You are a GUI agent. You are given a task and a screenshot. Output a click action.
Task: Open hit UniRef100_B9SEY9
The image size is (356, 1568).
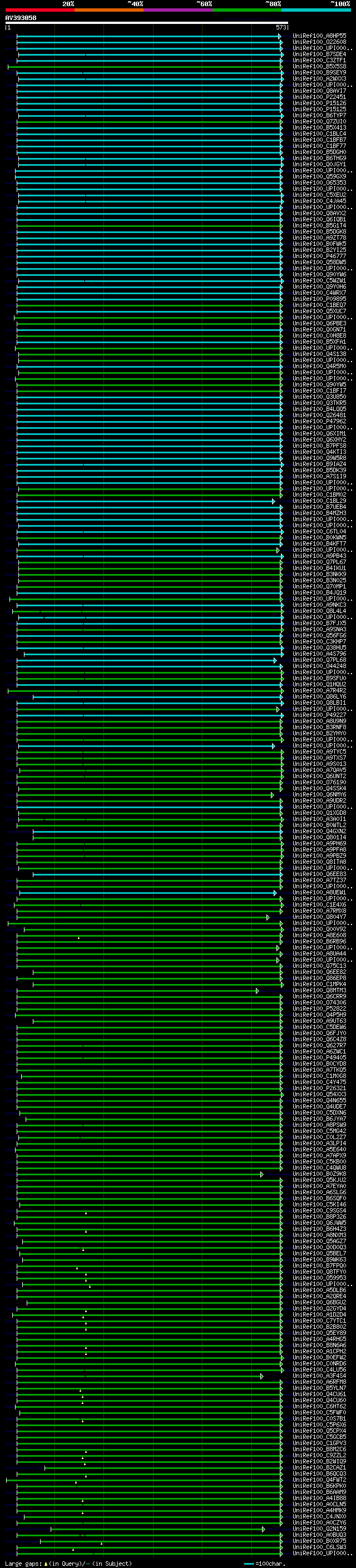pos(319,72)
